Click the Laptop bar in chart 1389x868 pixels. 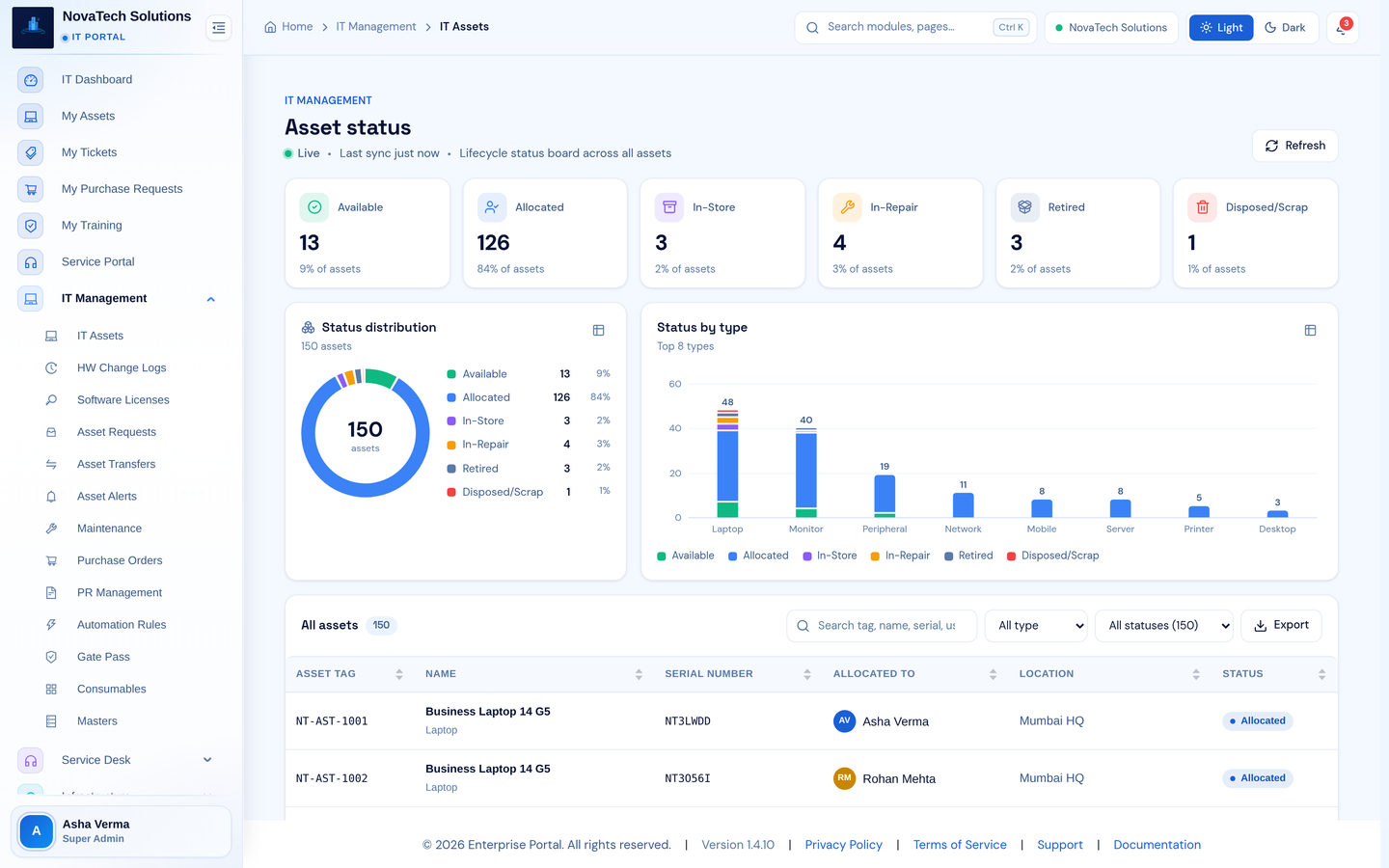(727, 464)
